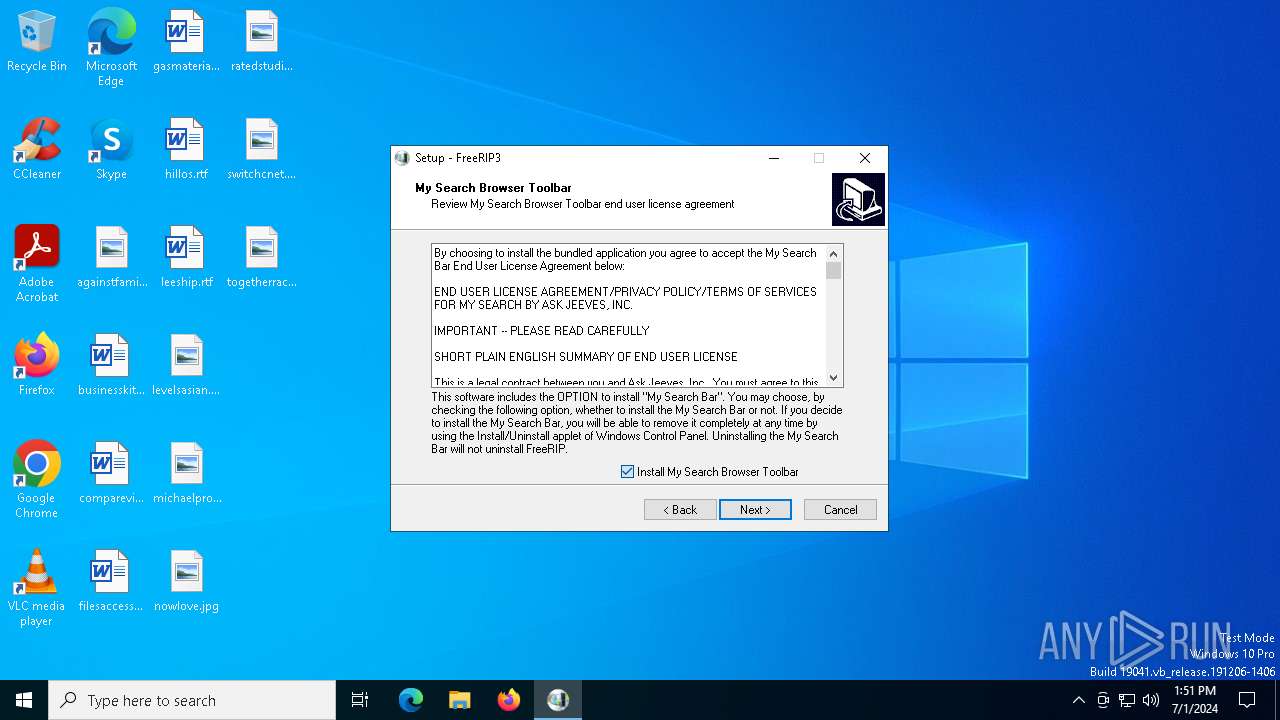Minimize the Setup - FreeRIP3 window
The image size is (1280, 720).
(774, 158)
